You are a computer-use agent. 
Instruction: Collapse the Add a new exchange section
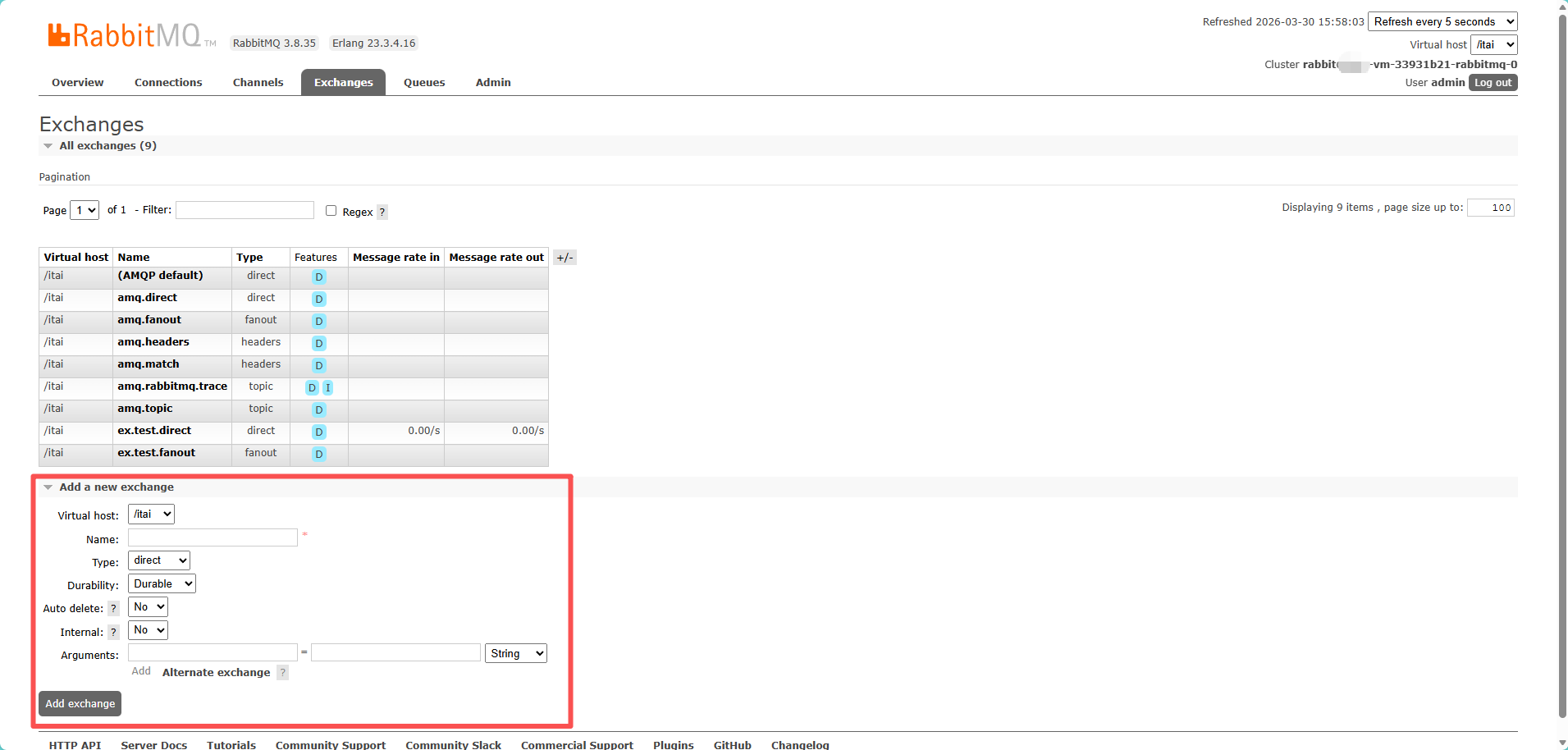[x=48, y=487]
